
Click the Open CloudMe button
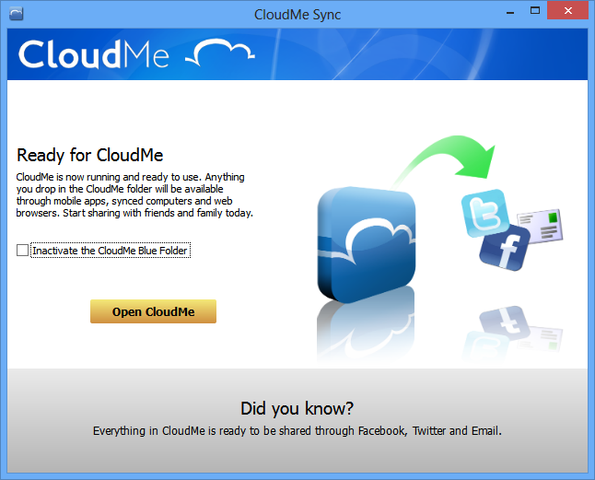[153, 312]
